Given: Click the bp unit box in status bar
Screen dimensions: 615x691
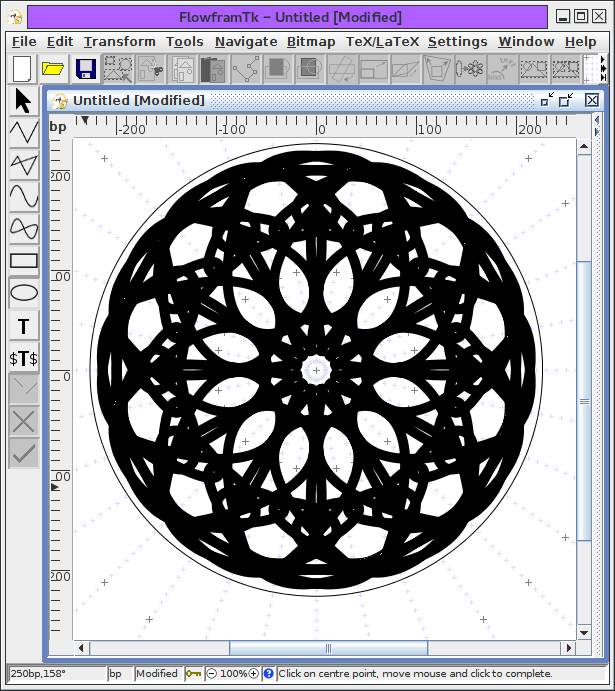Looking at the screenshot, I should point(120,673).
